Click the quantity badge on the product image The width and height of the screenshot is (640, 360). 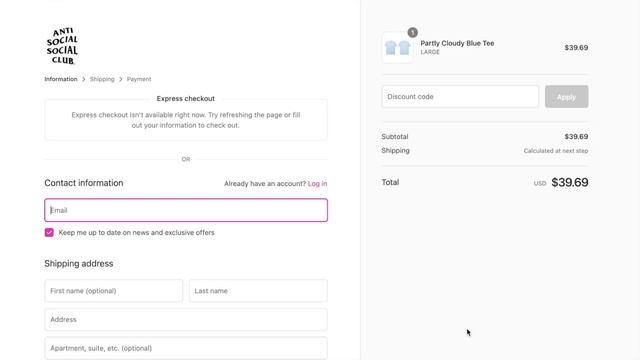tap(412, 32)
